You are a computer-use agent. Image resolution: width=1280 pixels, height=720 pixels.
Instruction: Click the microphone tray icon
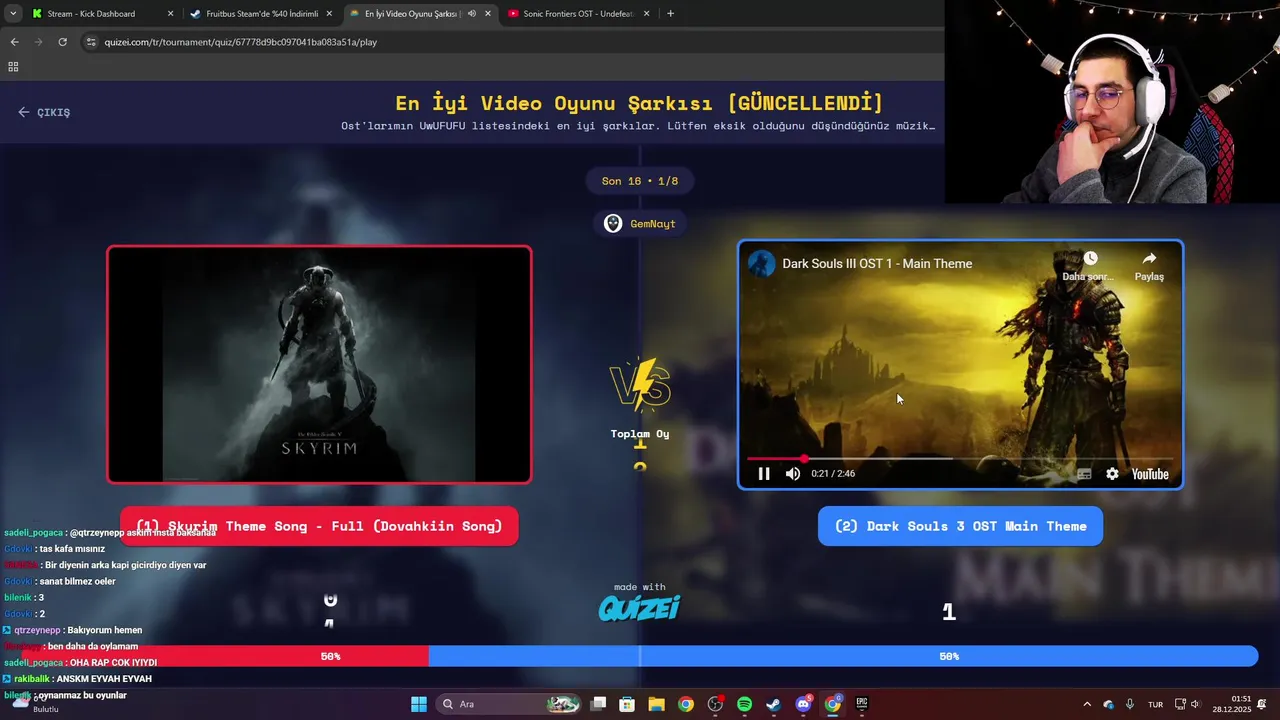[1130, 704]
